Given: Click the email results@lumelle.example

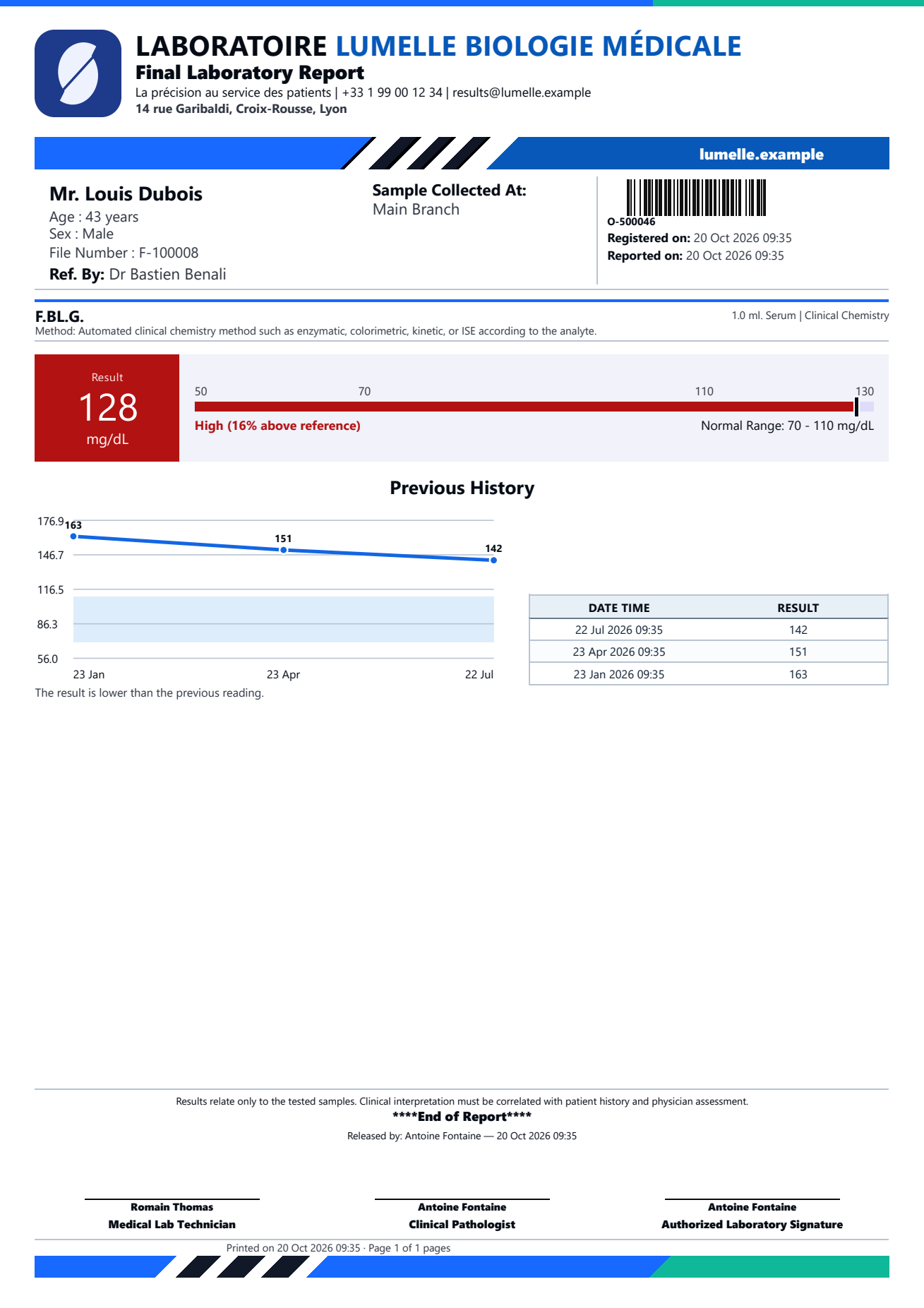Looking at the screenshot, I should 522,92.
